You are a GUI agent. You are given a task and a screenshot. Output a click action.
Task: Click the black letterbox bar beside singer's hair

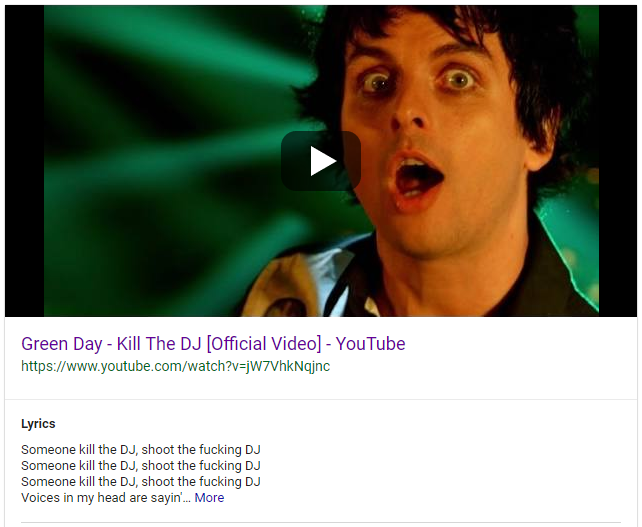pos(618,161)
